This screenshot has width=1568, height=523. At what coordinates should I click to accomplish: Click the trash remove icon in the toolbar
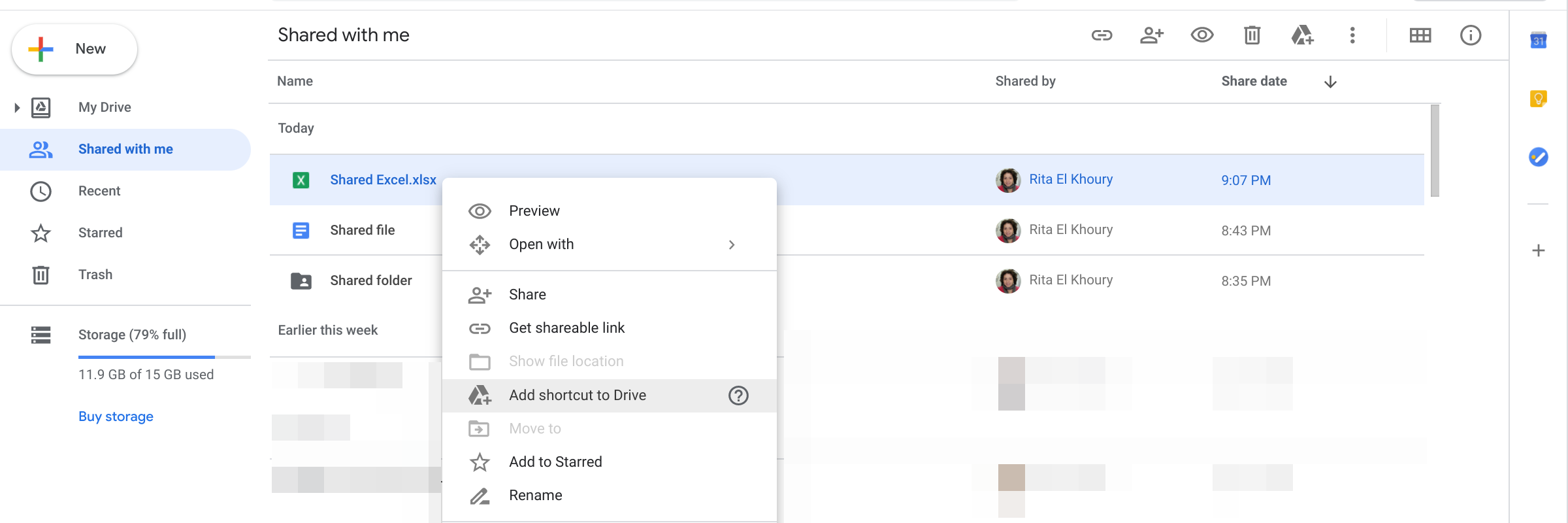click(x=1252, y=35)
